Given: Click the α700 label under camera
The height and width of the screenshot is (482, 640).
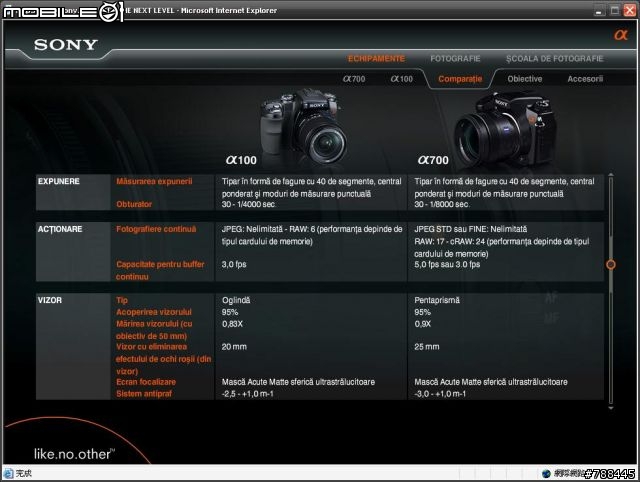Looking at the screenshot, I should (x=433, y=160).
